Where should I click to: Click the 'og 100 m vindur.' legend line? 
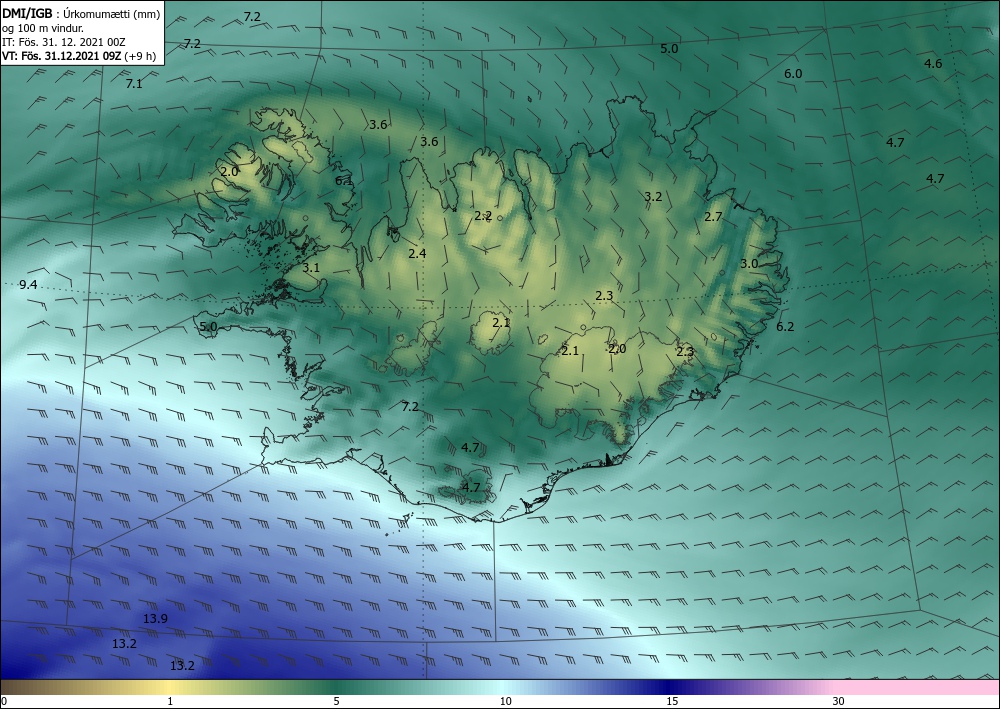click(43, 28)
